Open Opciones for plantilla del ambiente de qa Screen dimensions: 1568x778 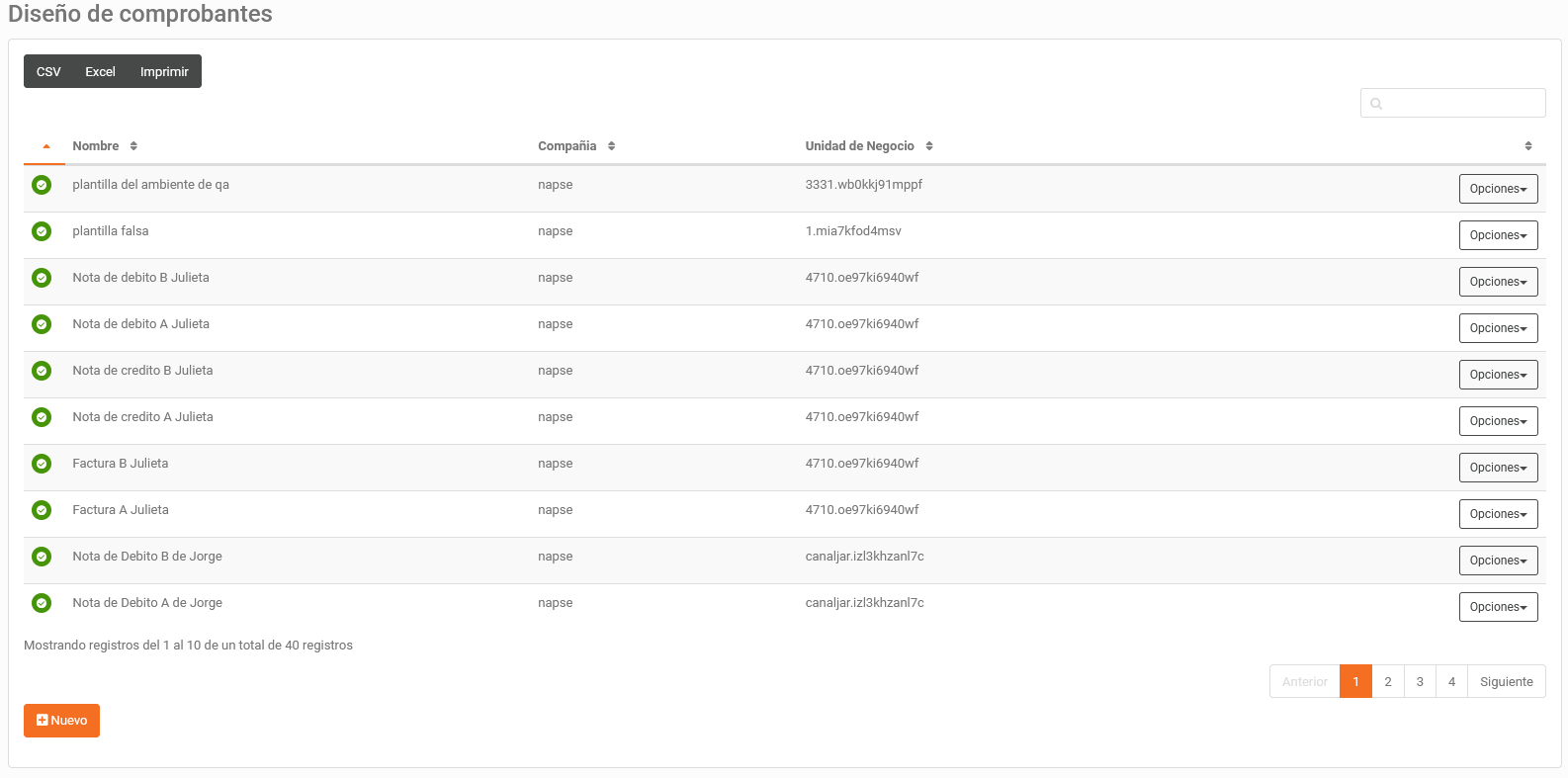coord(1498,189)
